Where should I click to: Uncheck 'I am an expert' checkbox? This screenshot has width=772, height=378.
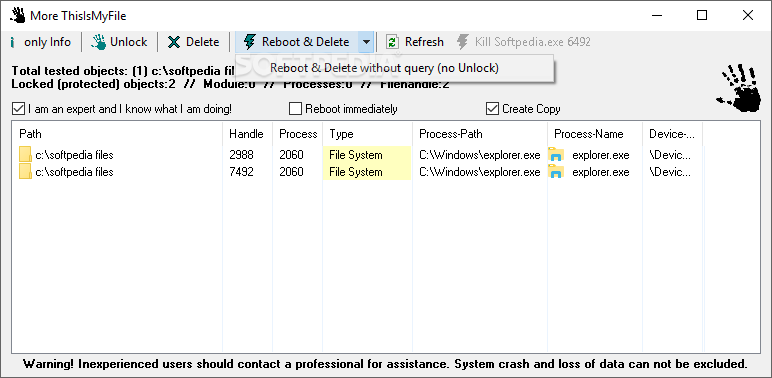pyautogui.click(x=18, y=109)
